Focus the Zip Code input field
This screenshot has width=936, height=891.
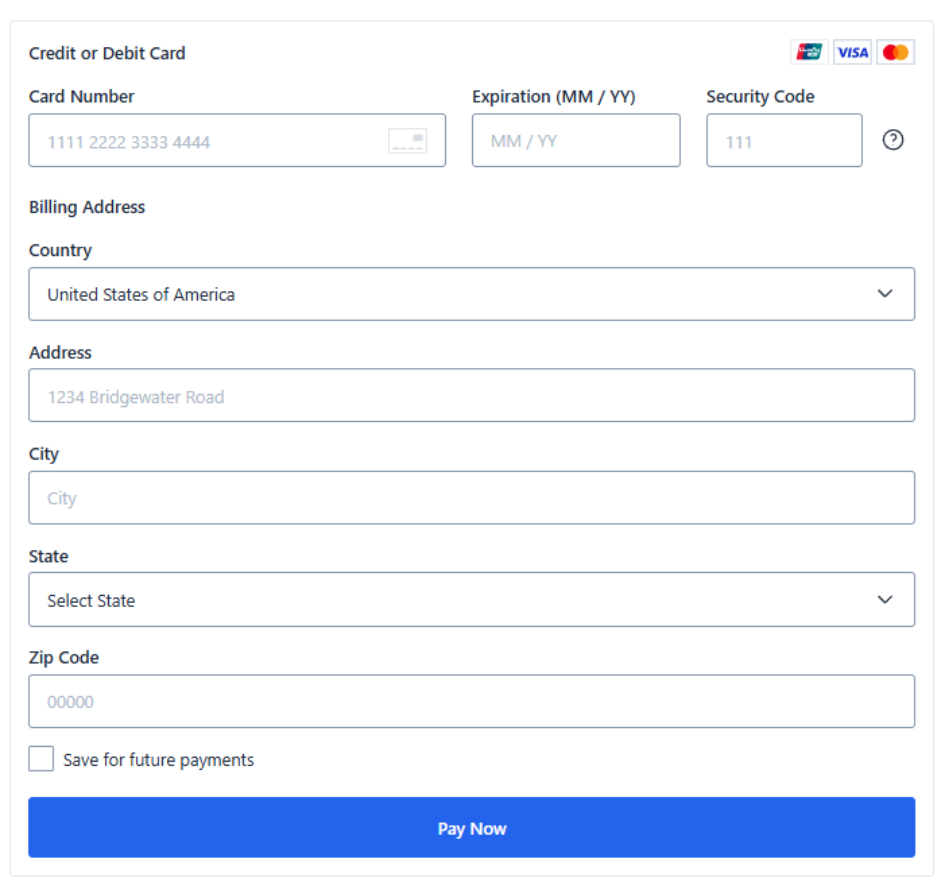click(x=471, y=701)
